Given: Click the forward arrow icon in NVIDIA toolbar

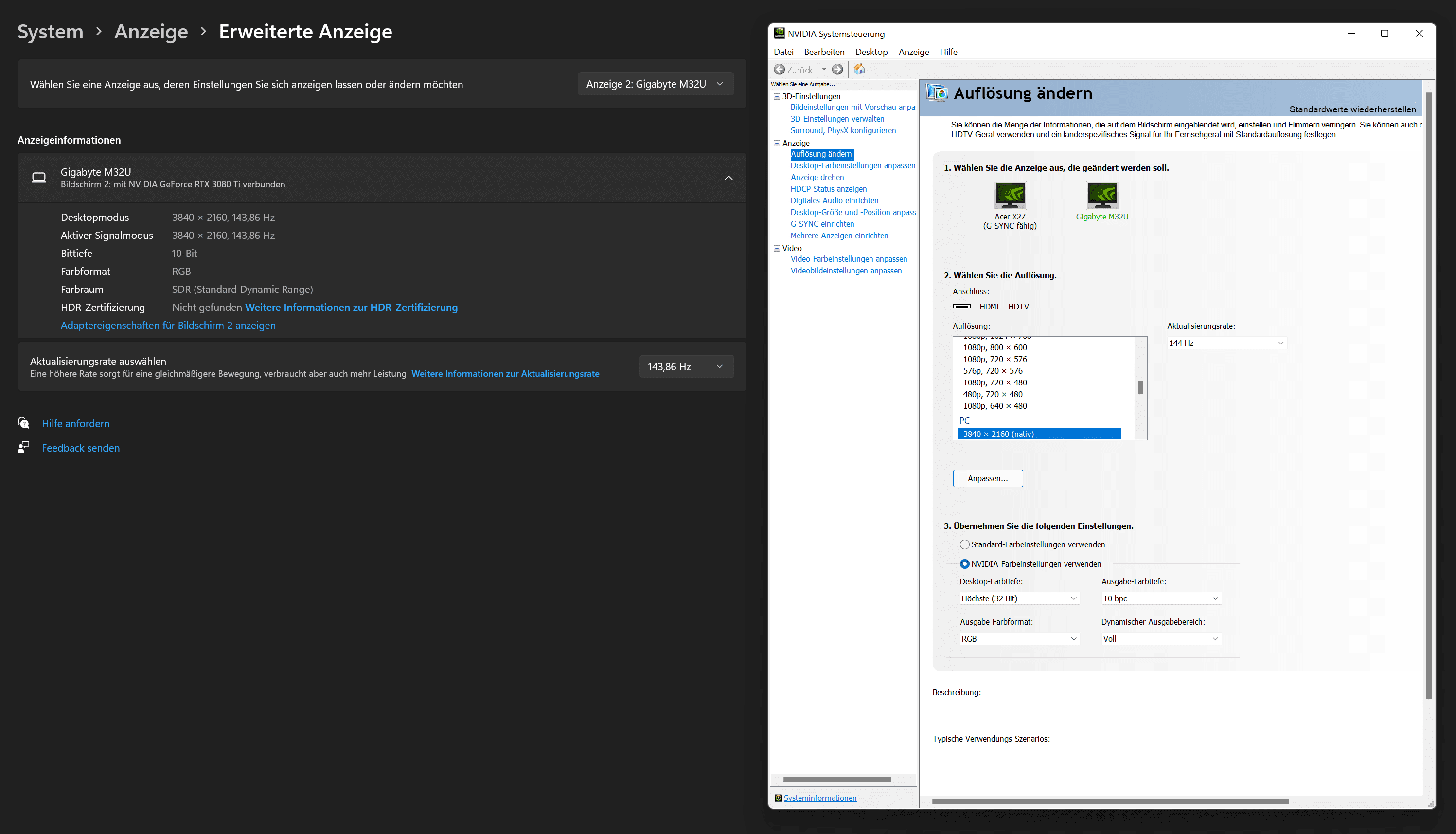Looking at the screenshot, I should coord(837,69).
